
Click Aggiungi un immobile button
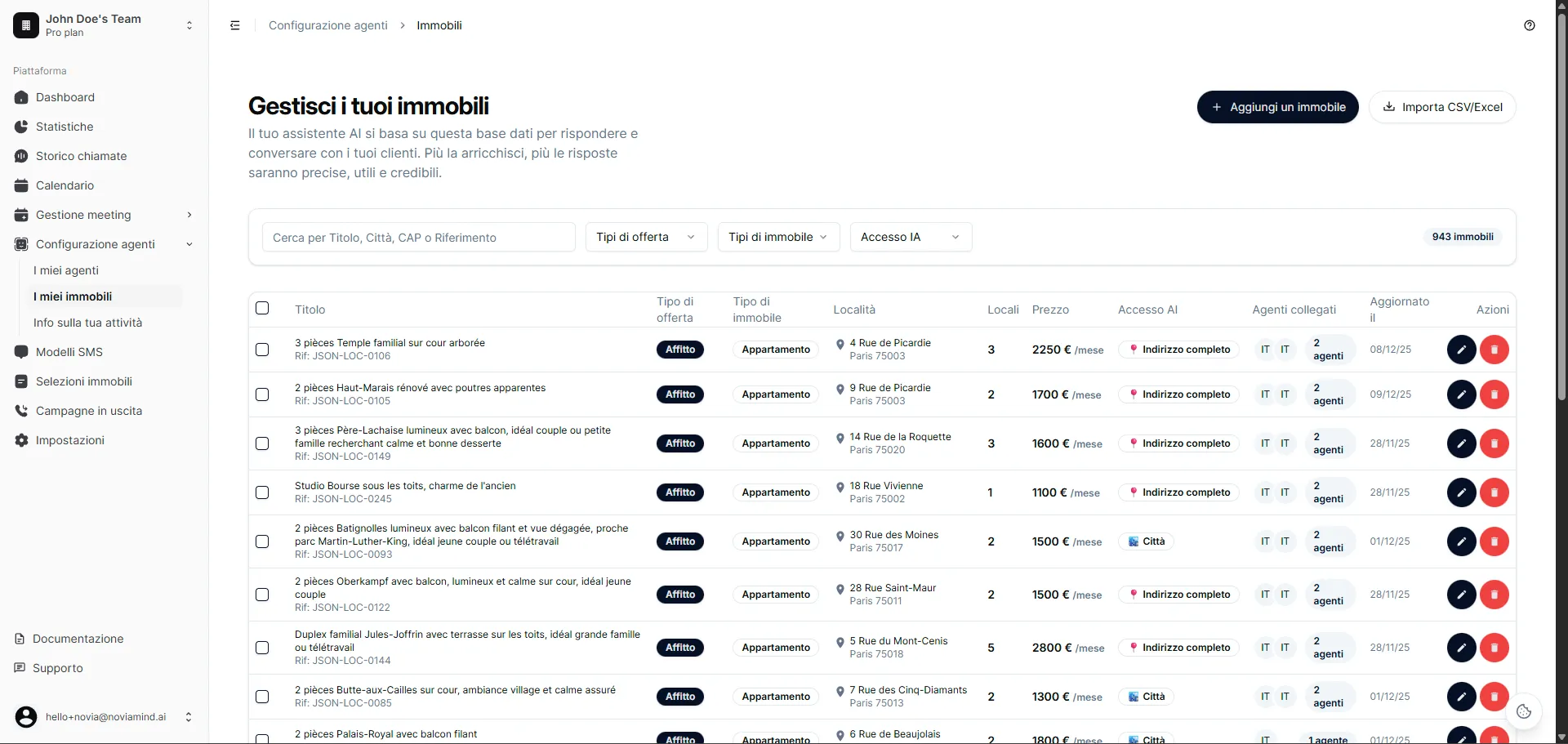click(1277, 107)
